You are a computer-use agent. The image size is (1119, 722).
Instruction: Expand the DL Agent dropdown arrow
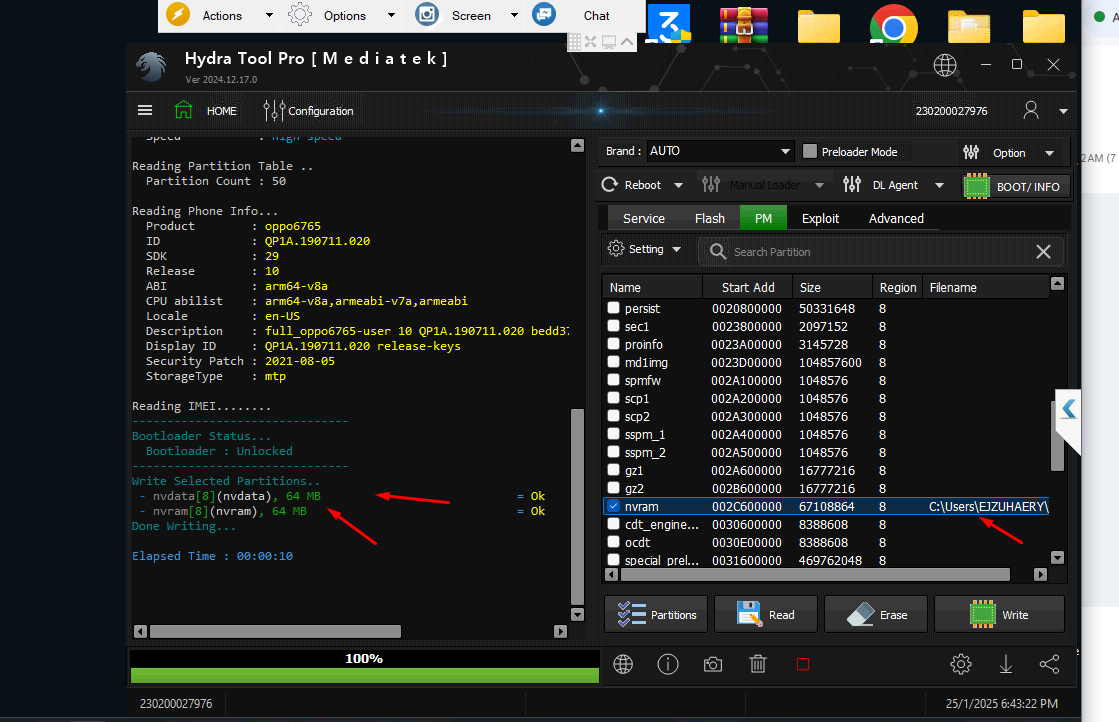coord(939,185)
